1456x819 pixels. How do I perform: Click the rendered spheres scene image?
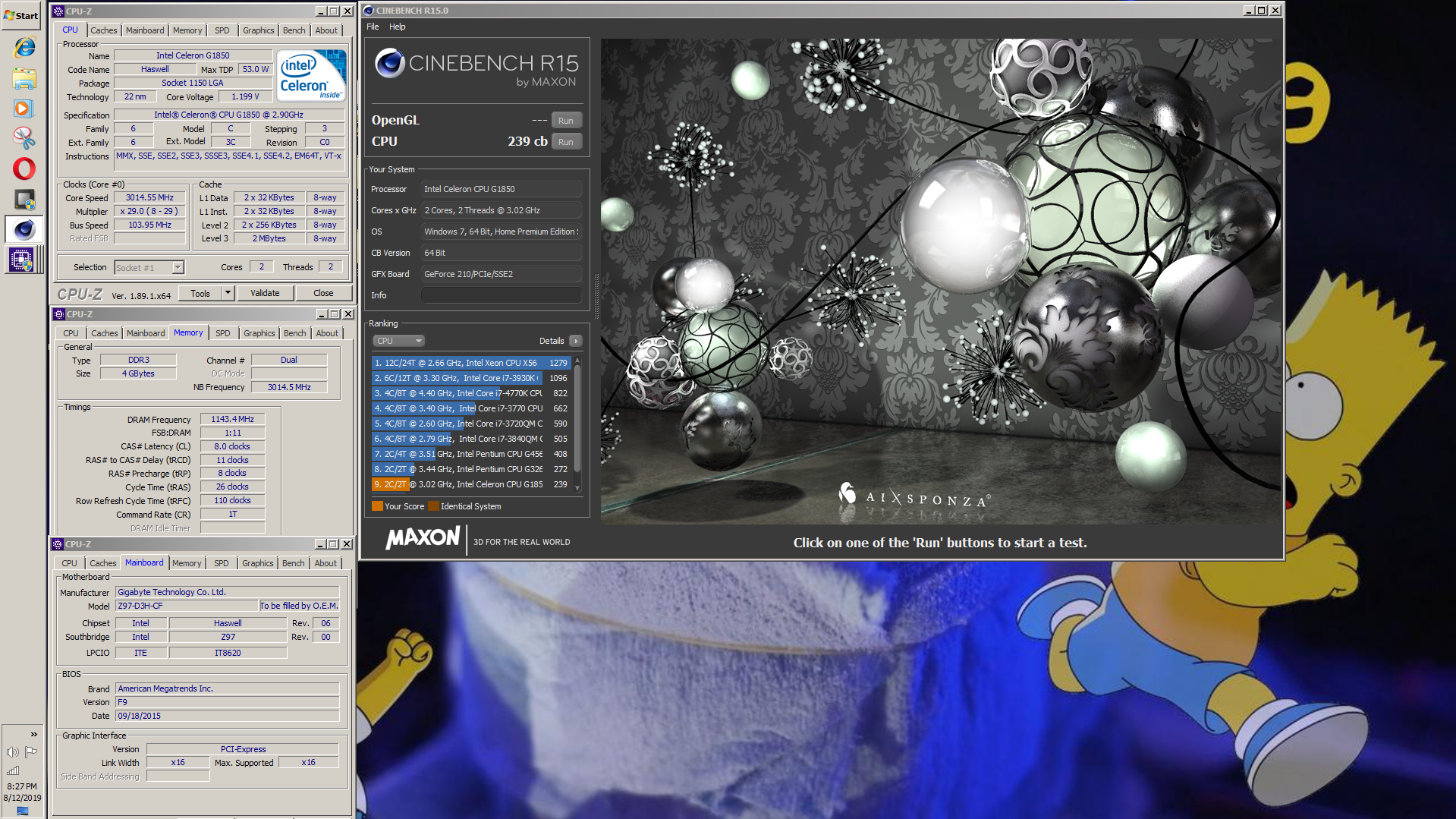[x=940, y=281]
